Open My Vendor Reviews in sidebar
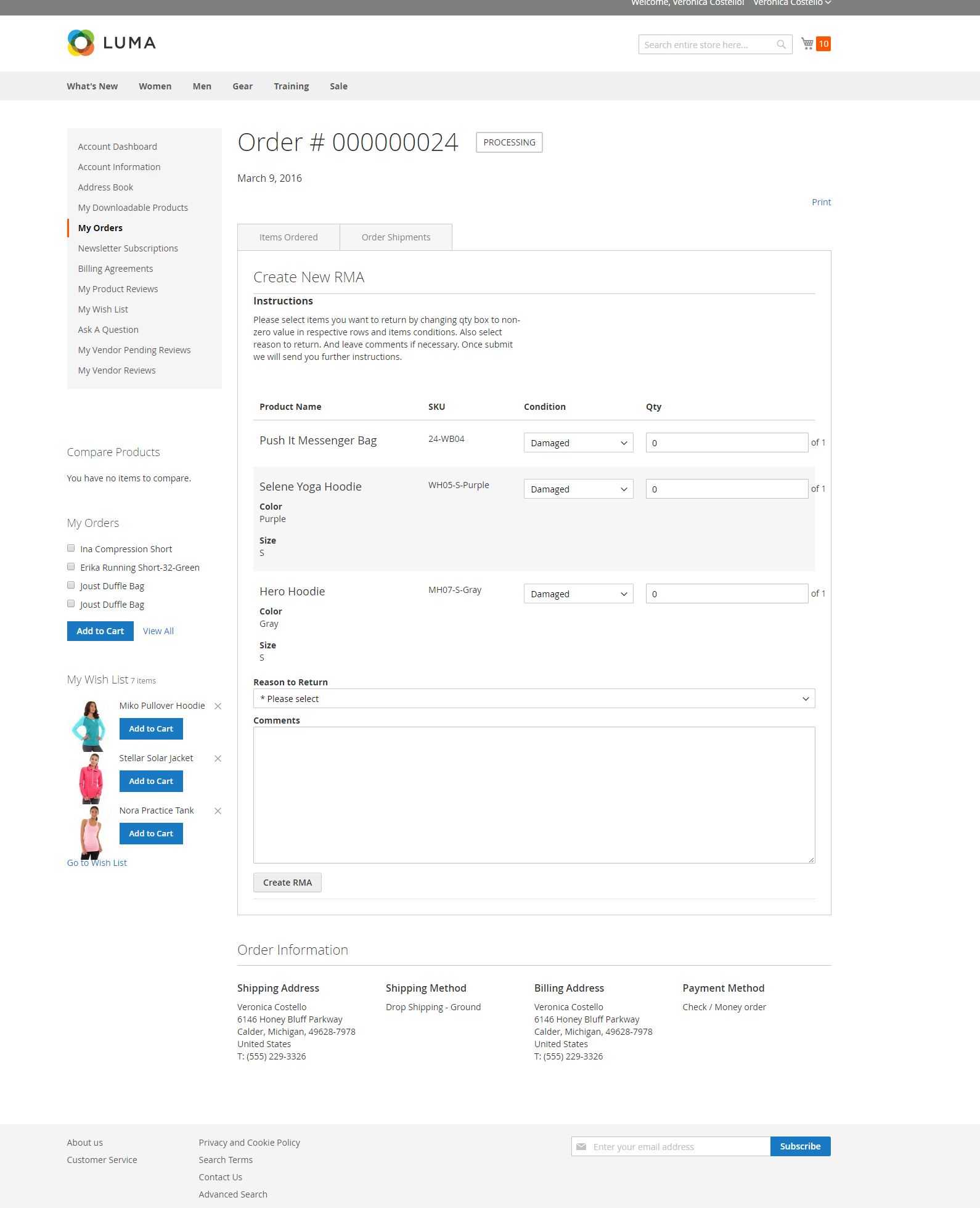Image resolution: width=980 pixels, height=1208 pixels. 116,370
